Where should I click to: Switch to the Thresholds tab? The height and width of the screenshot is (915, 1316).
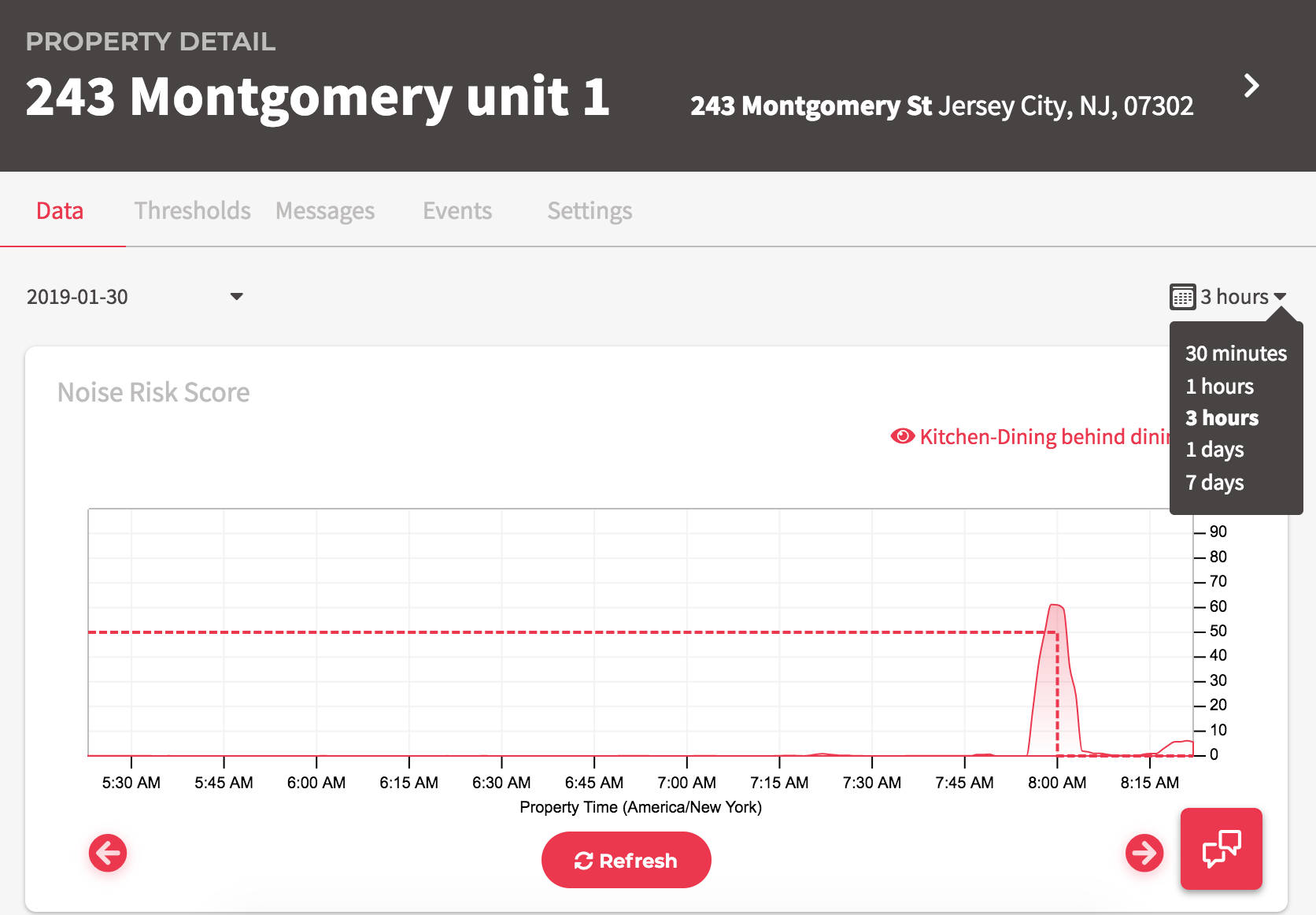point(192,211)
